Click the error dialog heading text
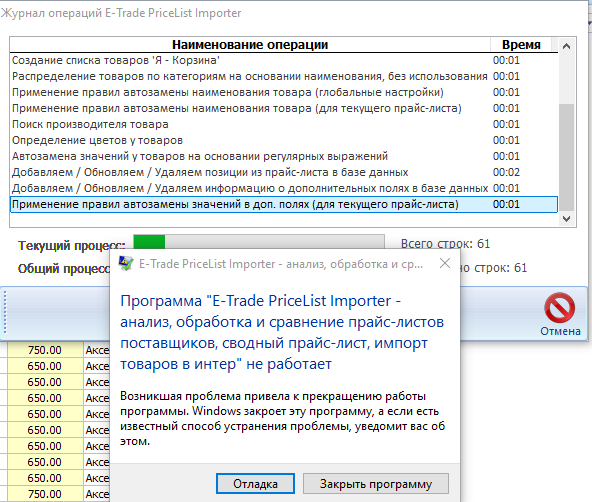Image resolution: width=592 pixels, height=502 pixels. pyautogui.click(x=282, y=332)
